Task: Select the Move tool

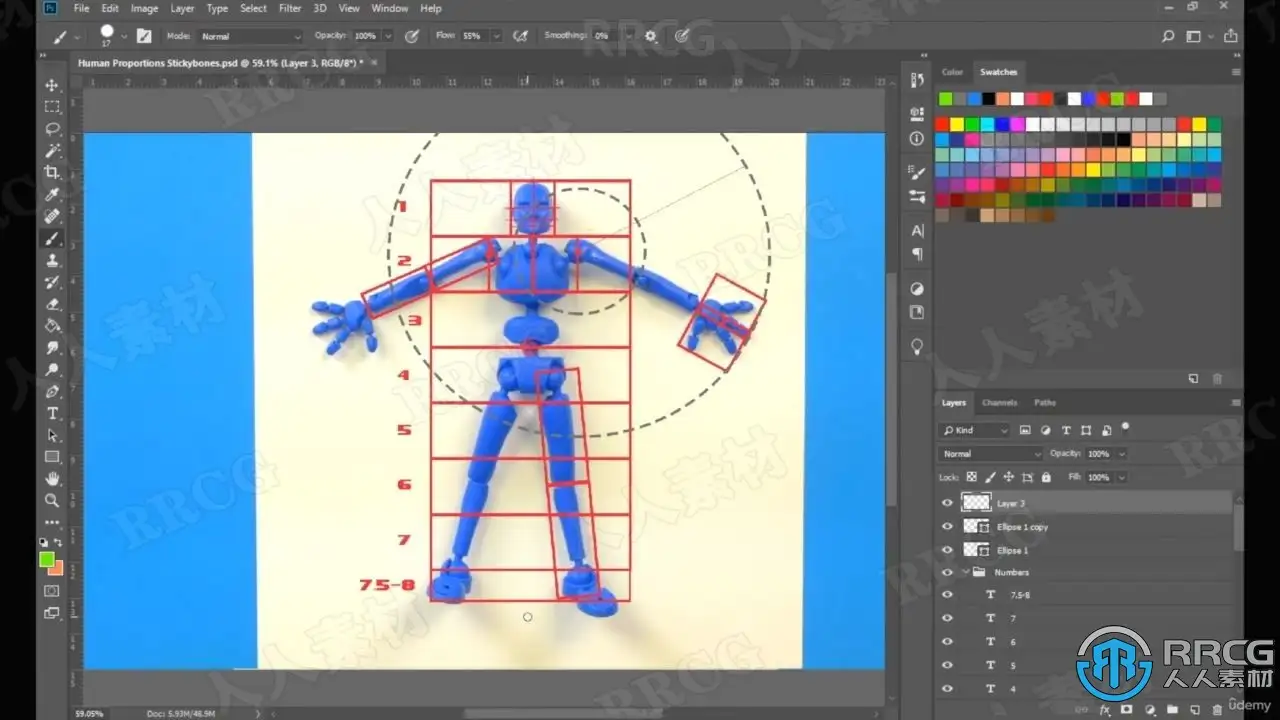Action: [x=52, y=85]
